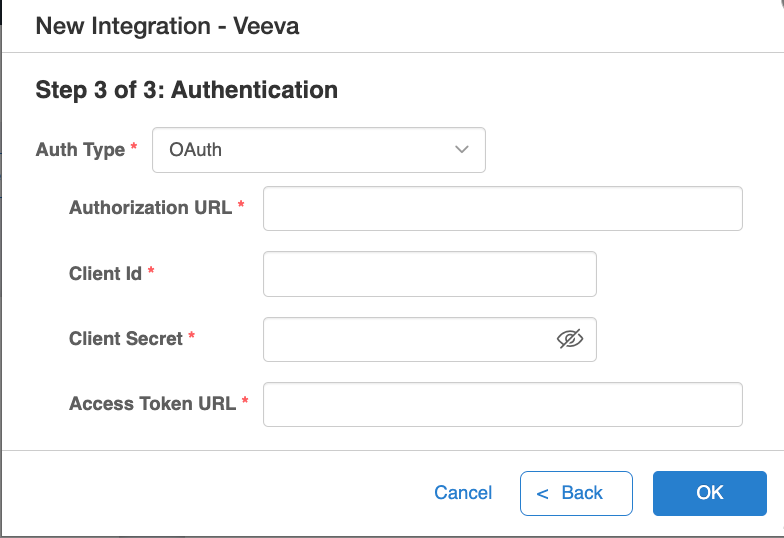Click the Client Id label text
Image resolution: width=784 pixels, height=538 pixels.
106,274
